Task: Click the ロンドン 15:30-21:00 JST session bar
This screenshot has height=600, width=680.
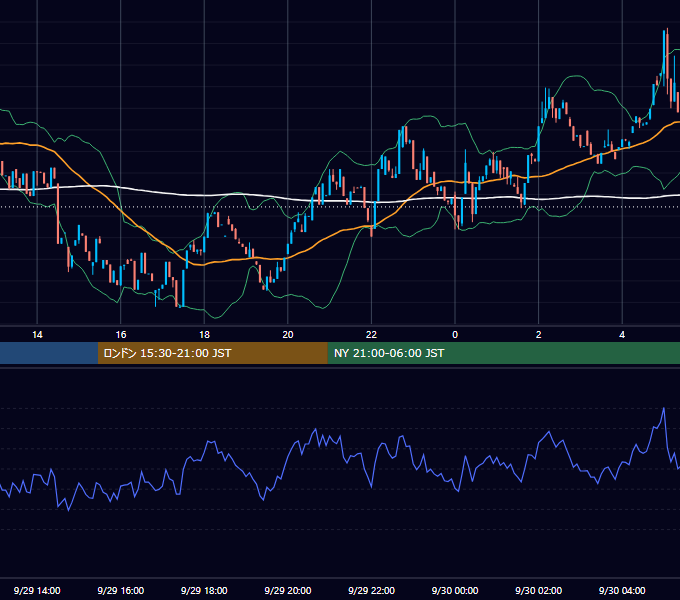Action: (212, 353)
